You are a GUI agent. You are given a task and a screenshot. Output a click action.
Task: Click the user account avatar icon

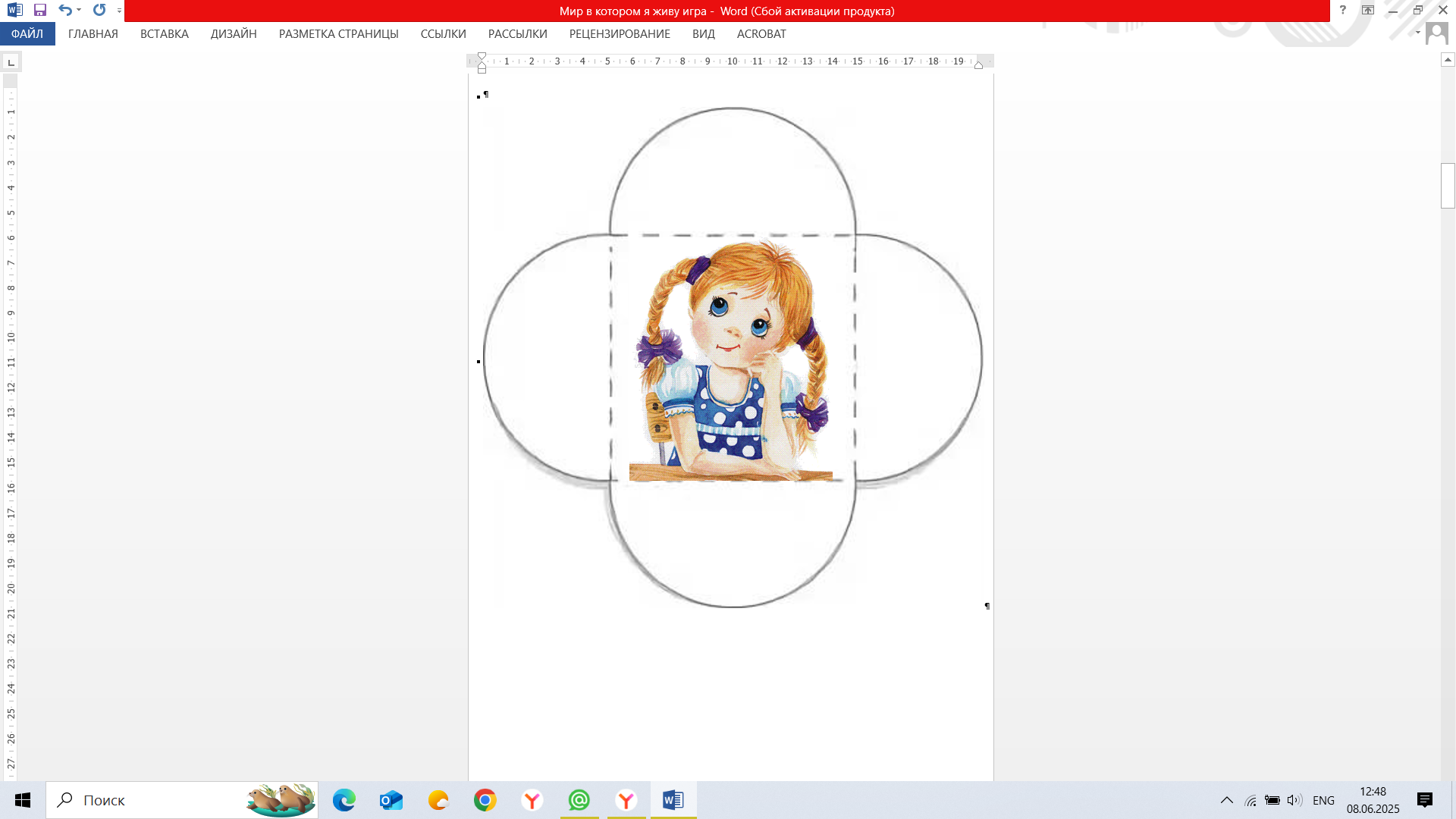click(x=1436, y=34)
